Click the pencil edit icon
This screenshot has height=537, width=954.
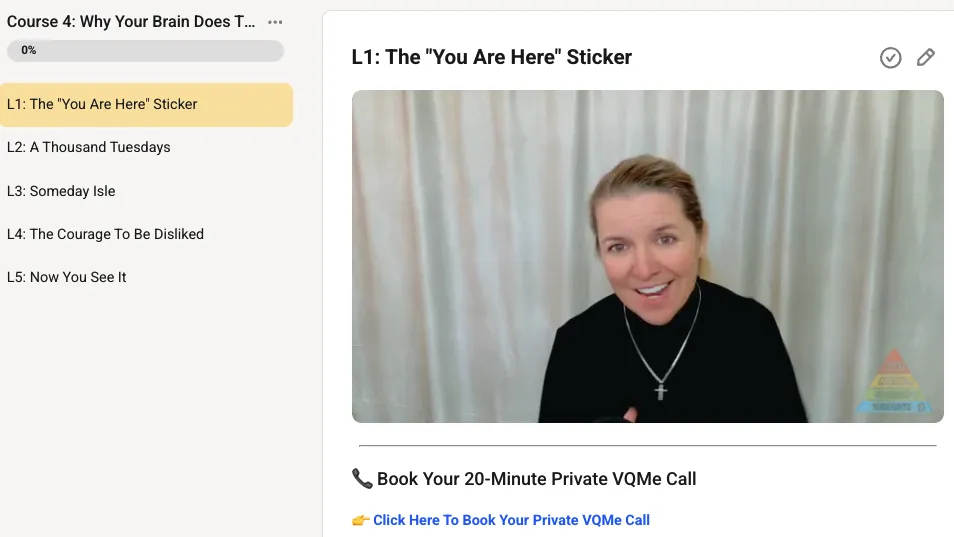coord(925,57)
